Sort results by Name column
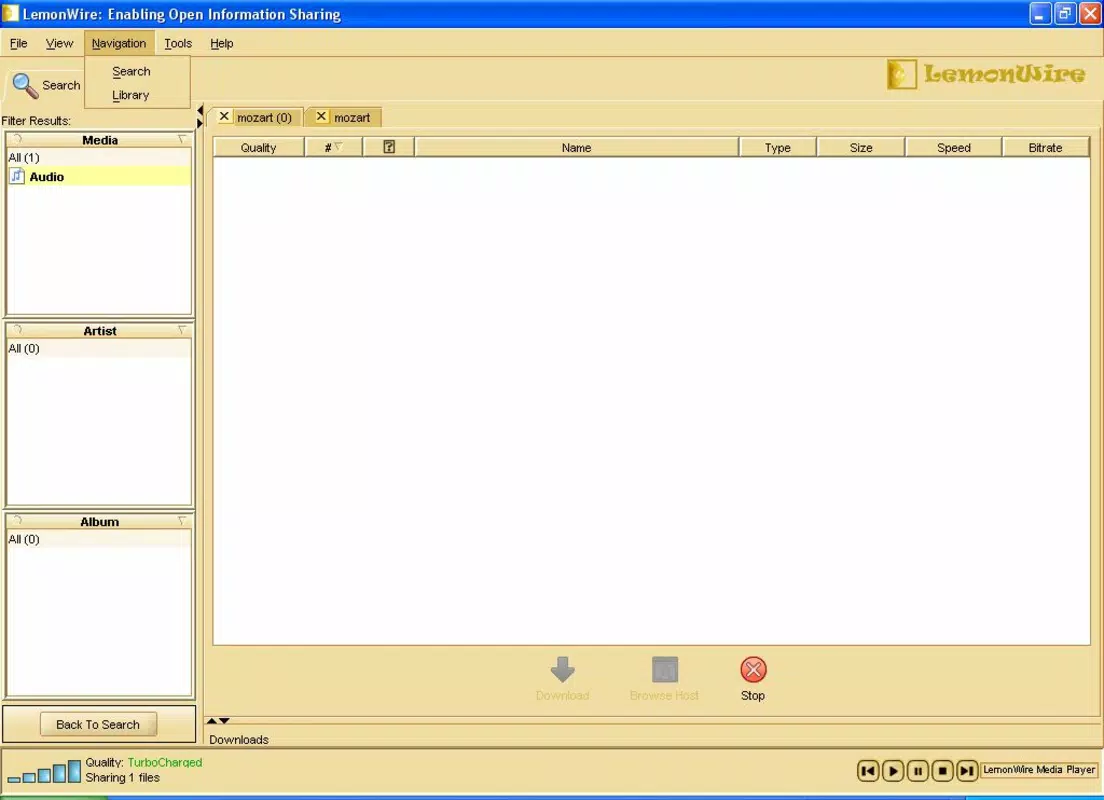The height and width of the screenshot is (800, 1104). 577,147
